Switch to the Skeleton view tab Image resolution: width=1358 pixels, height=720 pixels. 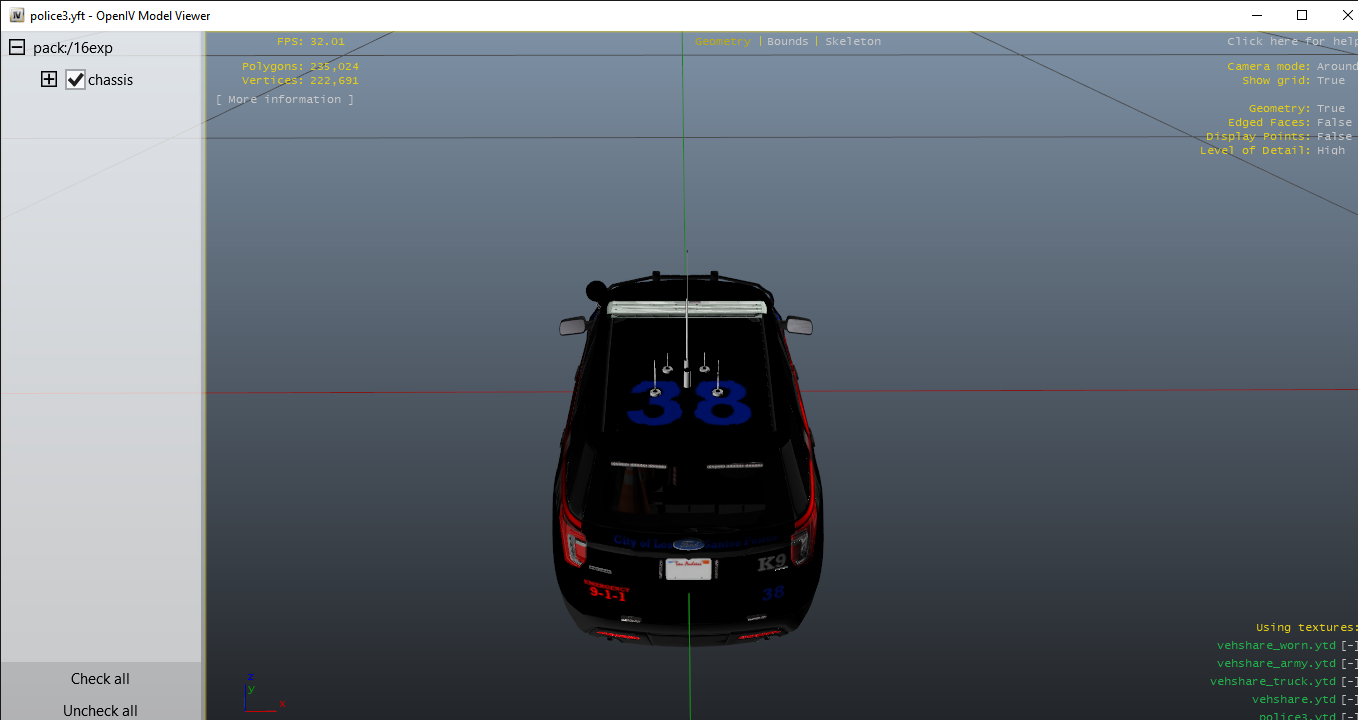point(852,42)
